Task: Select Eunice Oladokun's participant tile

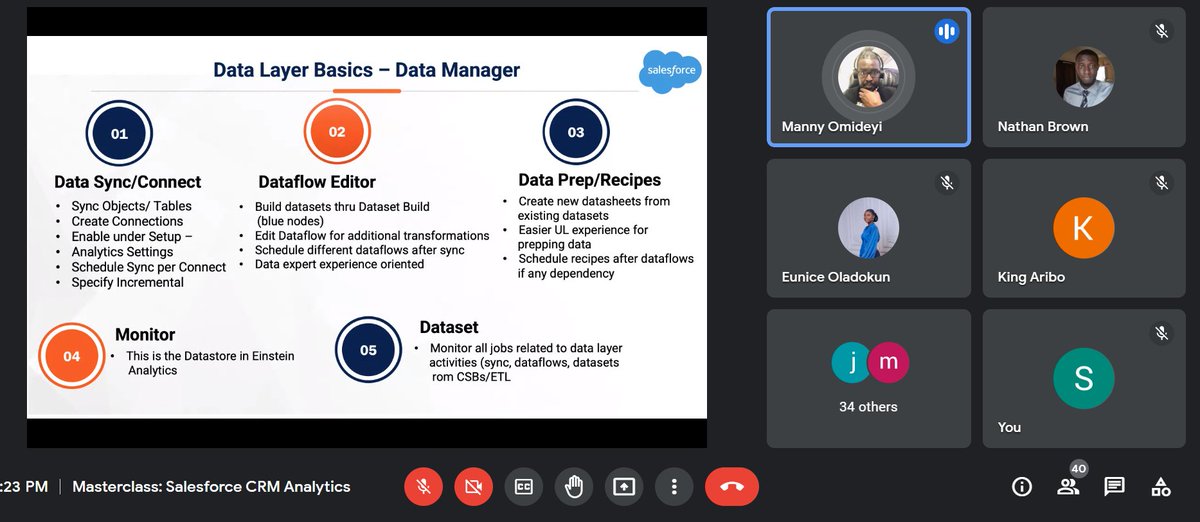Action: point(868,228)
